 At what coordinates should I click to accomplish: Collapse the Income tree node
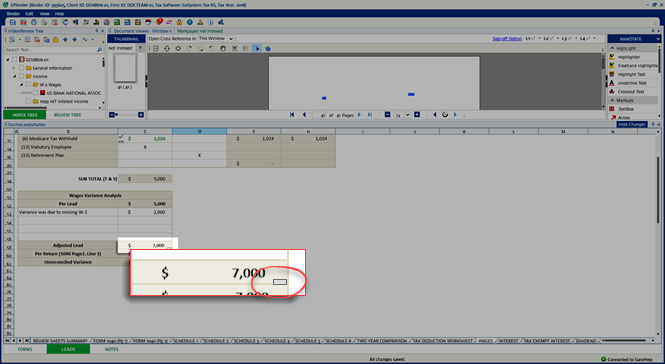point(14,76)
